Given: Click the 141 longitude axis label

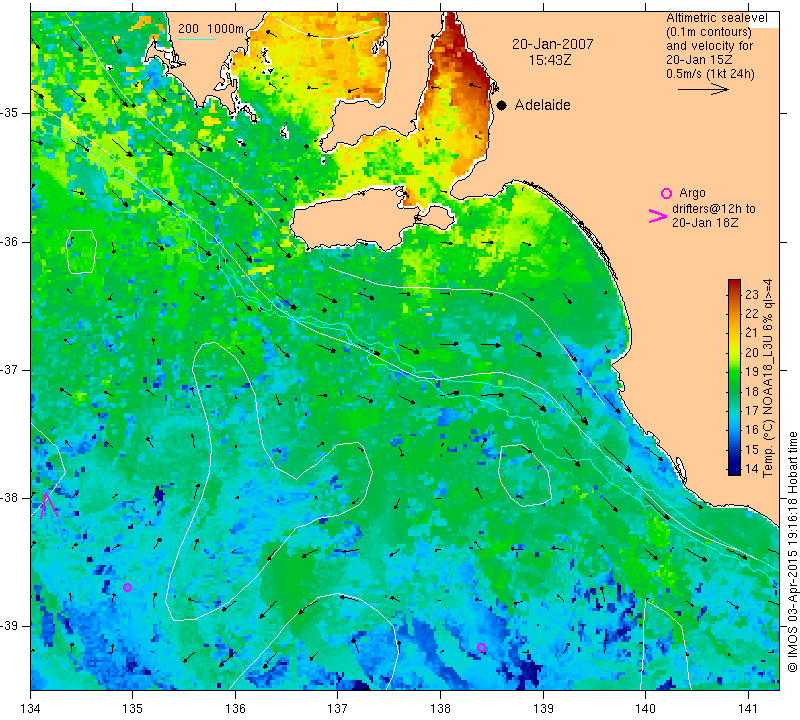Looking at the screenshot, I should [x=748, y=709].
